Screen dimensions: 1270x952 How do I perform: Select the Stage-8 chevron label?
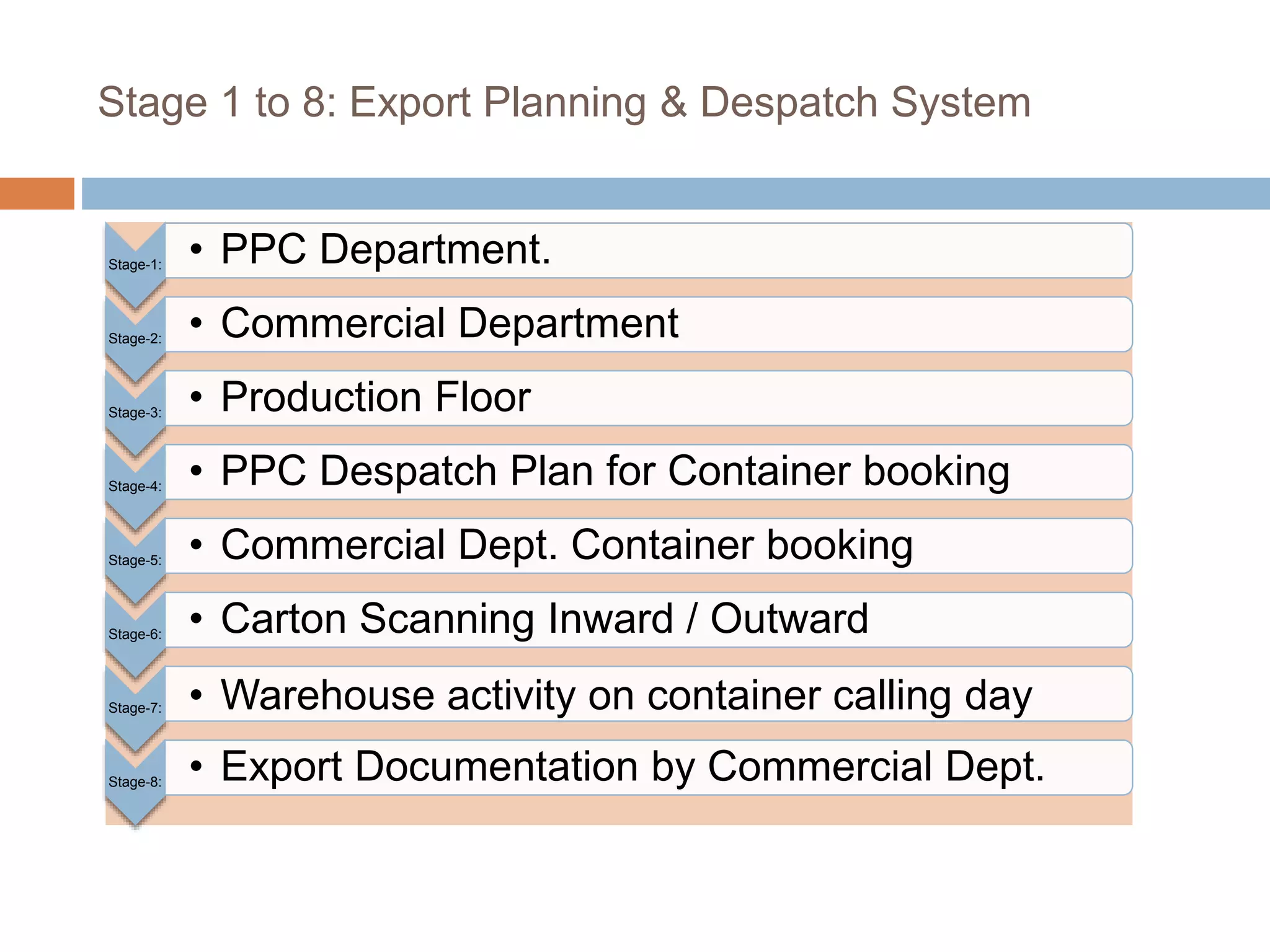point(135,782)
